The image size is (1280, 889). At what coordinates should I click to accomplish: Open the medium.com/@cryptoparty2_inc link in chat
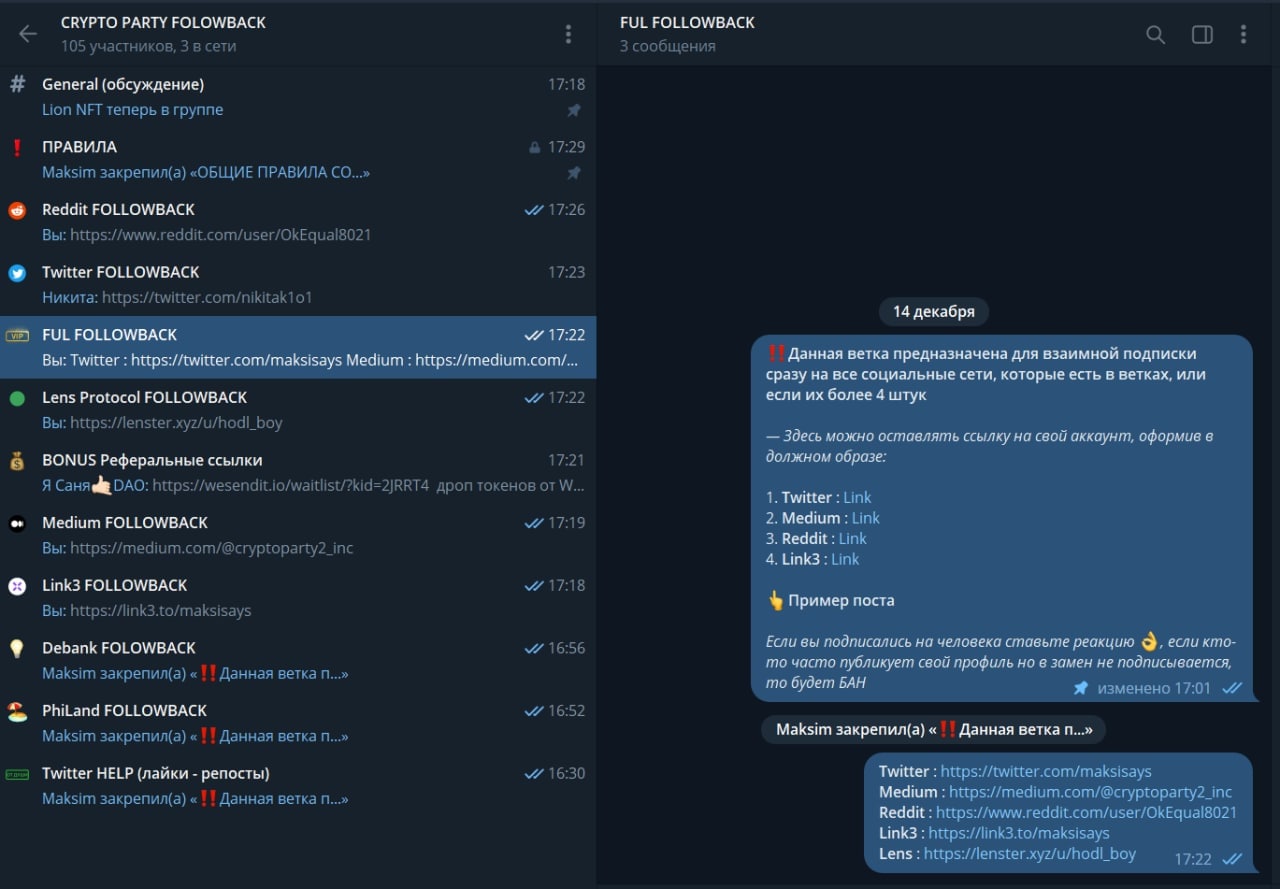point(1090,792)
